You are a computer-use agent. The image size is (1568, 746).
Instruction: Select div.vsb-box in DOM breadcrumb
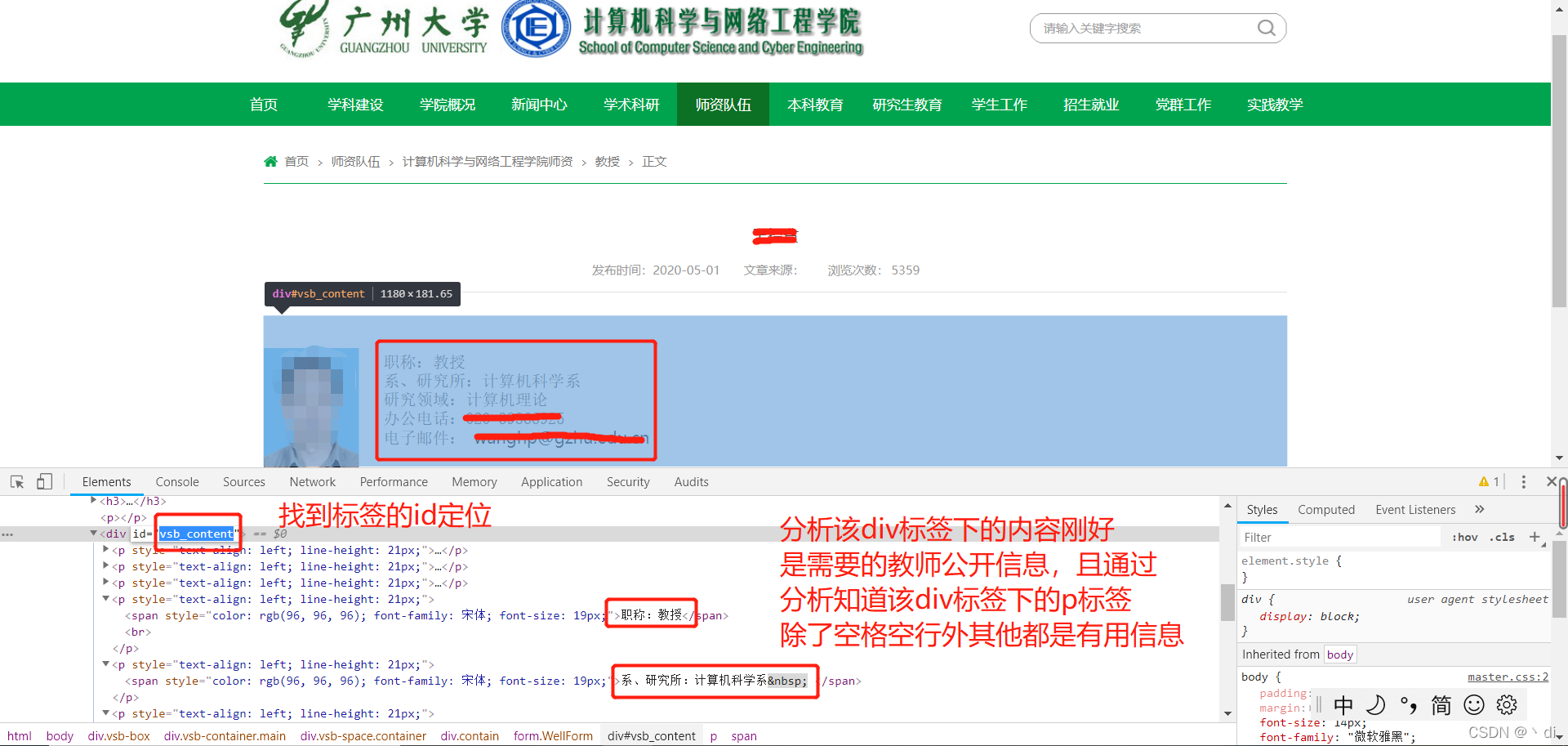pyautogui.click(x=119, y=735)
